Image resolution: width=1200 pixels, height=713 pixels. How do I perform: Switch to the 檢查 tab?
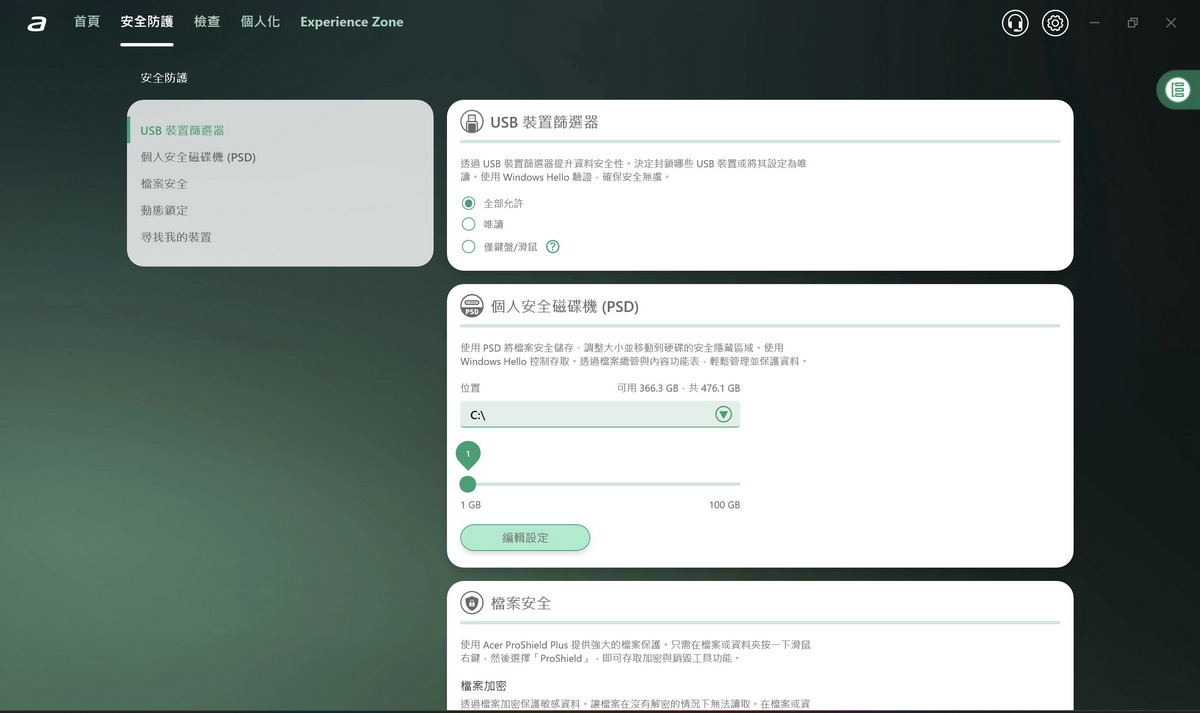[x=207, y=22]
